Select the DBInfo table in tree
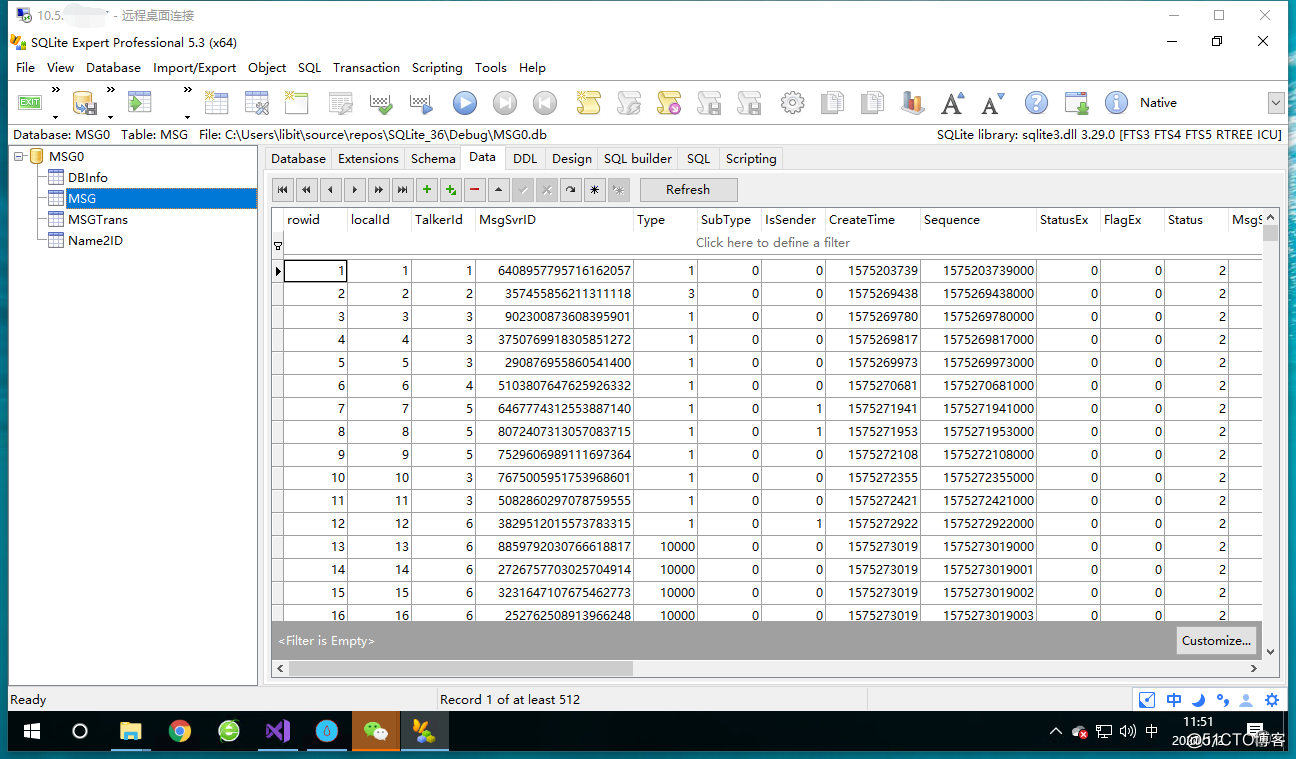The height and width of the screenshot is (759, 1296). (88, 177)
